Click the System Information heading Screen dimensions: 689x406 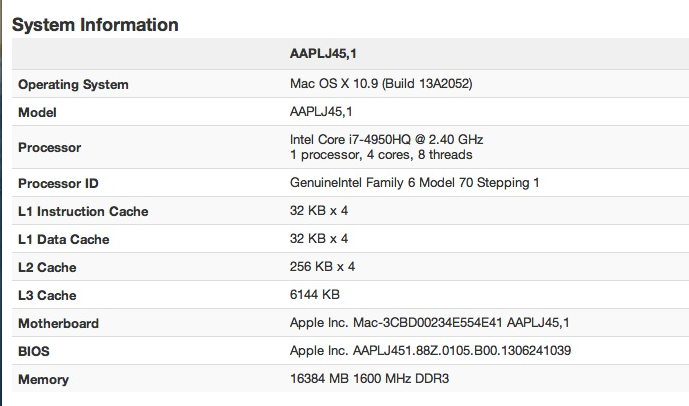pyautogui.click(x=95, y=25)
